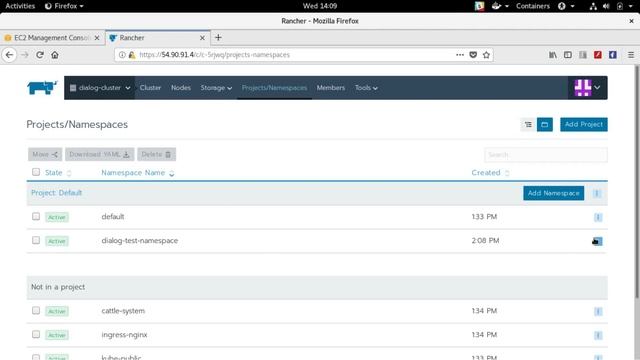Show site information icon in address bar

(122, 55)
